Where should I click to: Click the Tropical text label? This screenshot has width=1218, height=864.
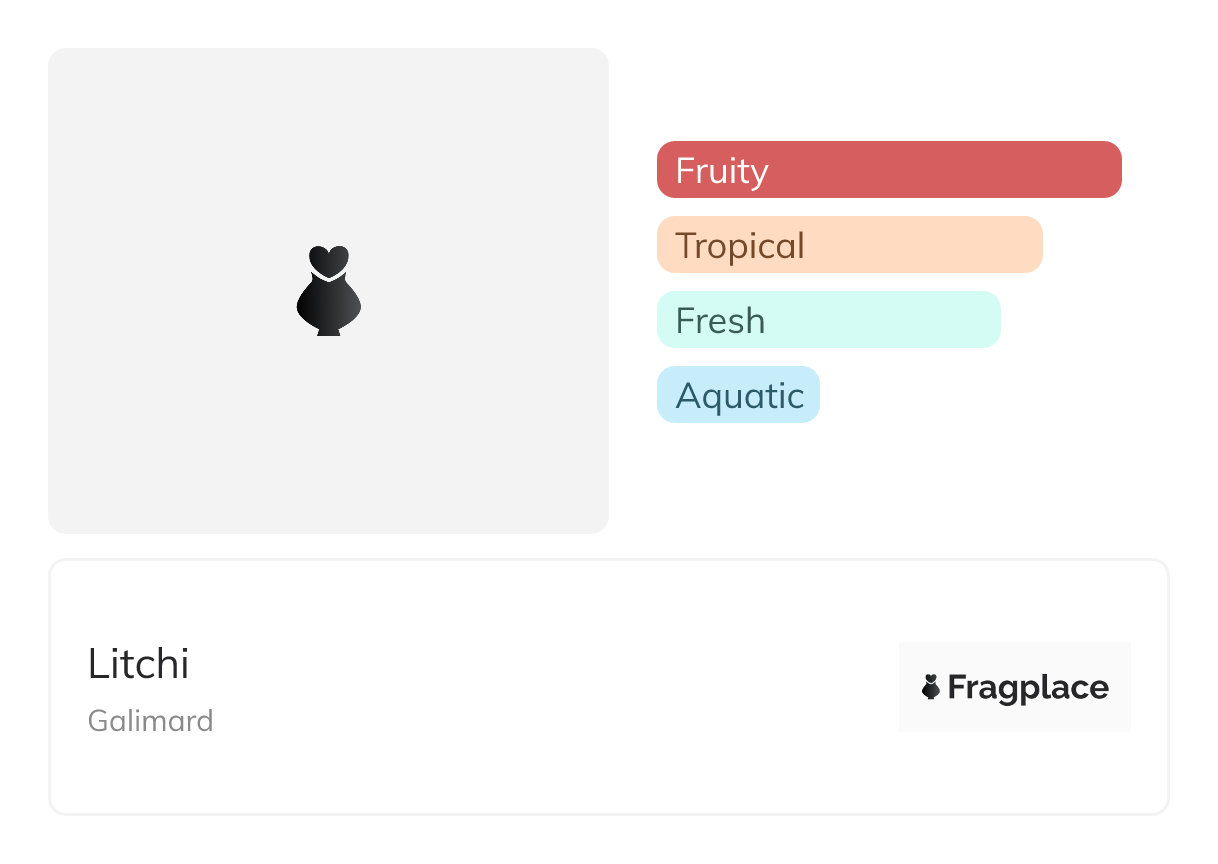[740, 246]
